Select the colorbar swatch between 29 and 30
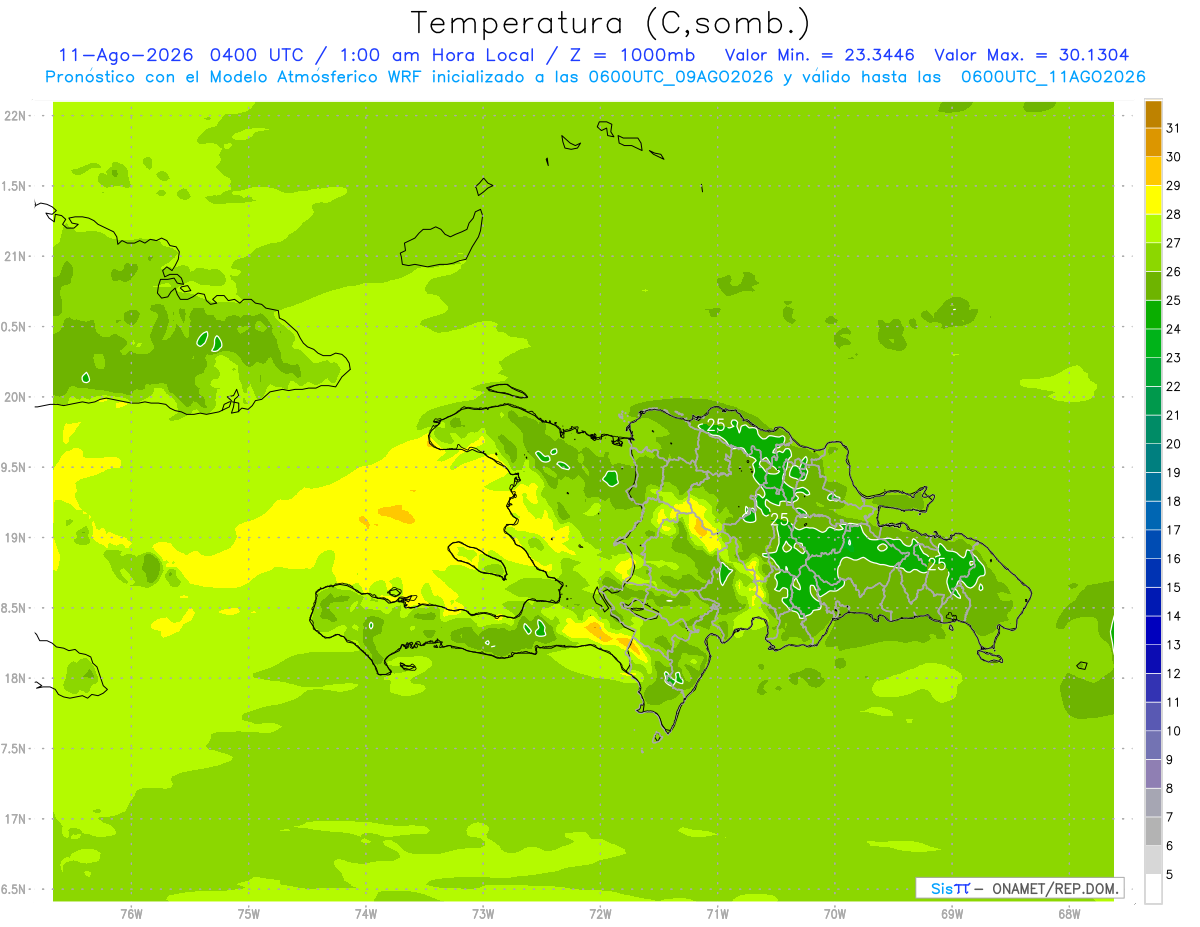Viewport: 1200px width, 927px height. click(1153, 171)
